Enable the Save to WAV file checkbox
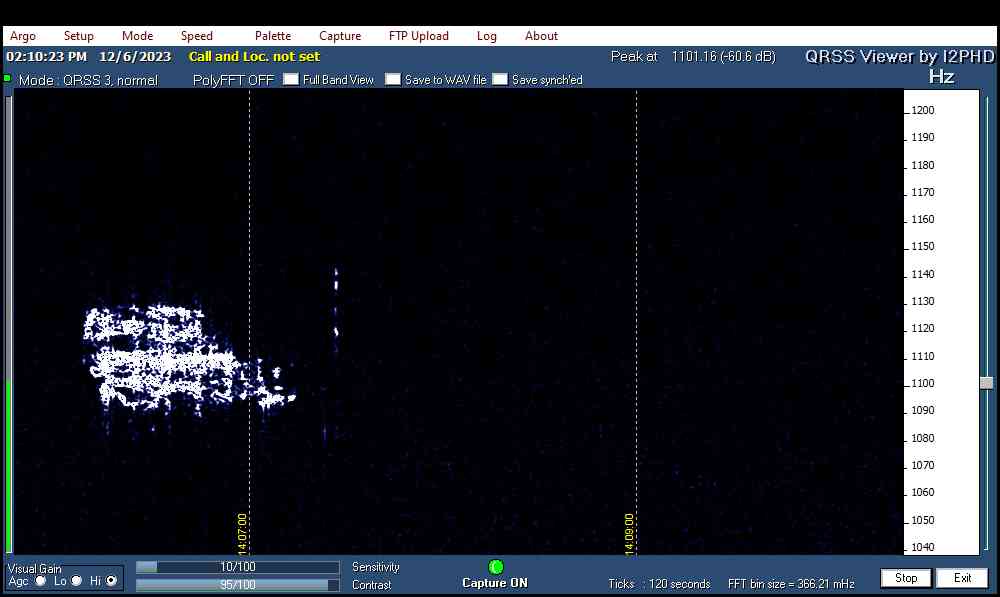 pyautogui.click(x=393, y=79)
